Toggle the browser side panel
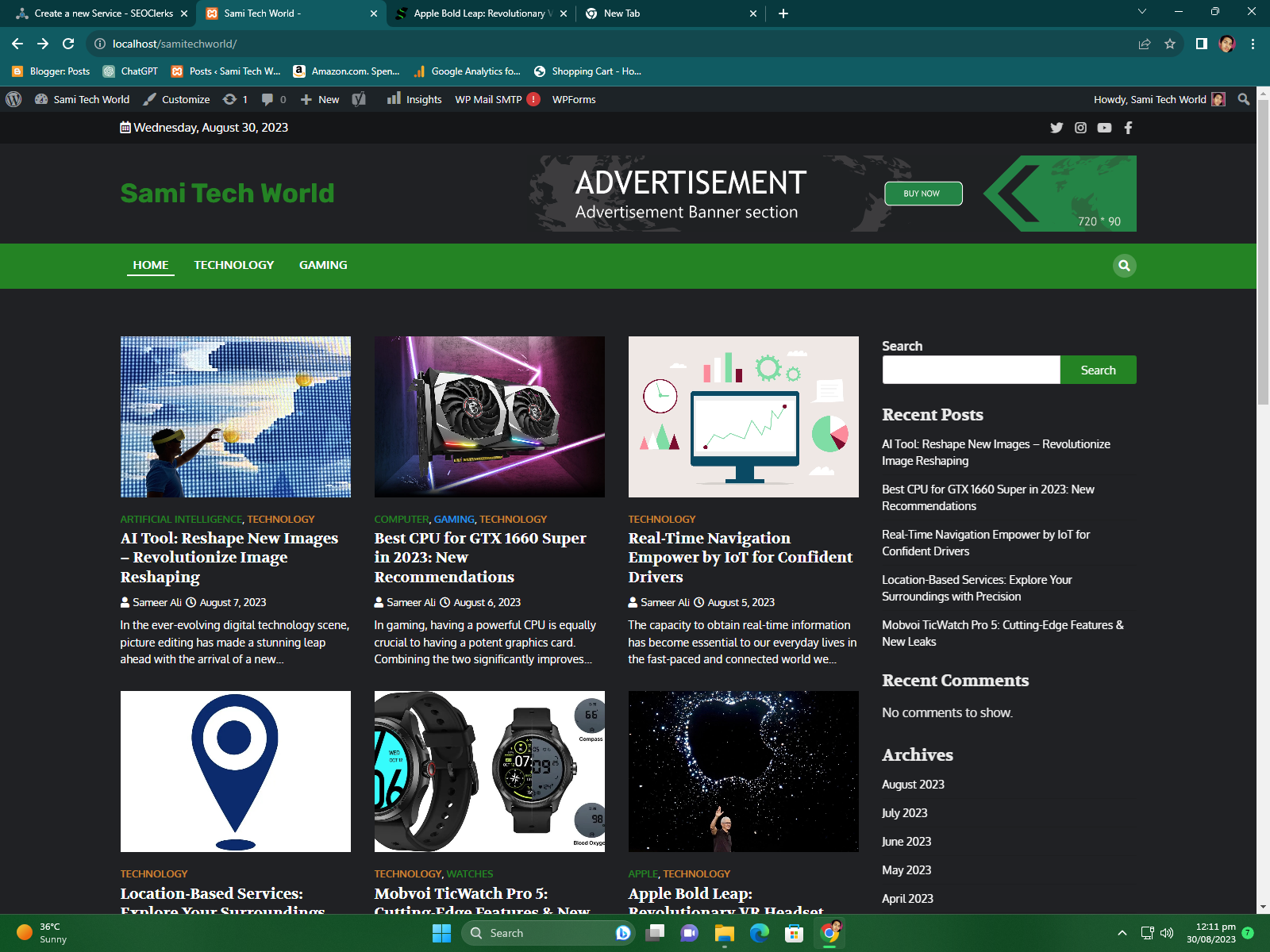This screenshot has width=1270, height=952. [x=1201, y=44]
